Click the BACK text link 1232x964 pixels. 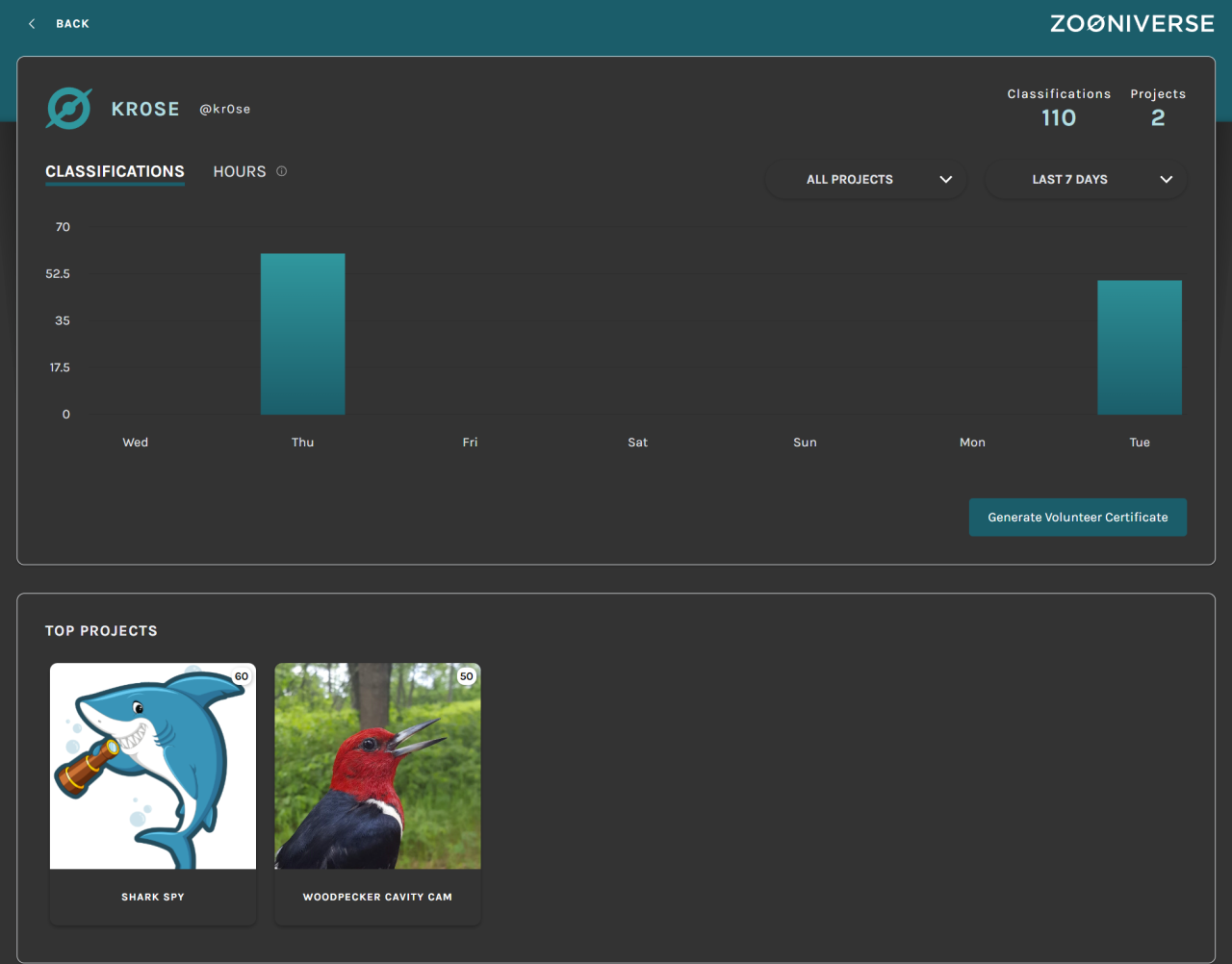[72, 24]
